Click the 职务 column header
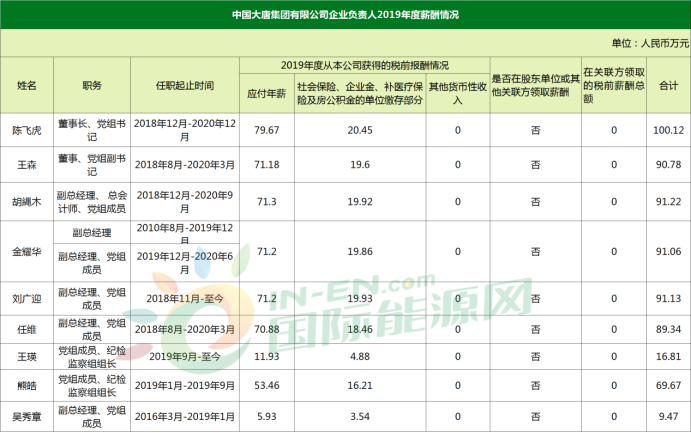 [x=92, y=85]
